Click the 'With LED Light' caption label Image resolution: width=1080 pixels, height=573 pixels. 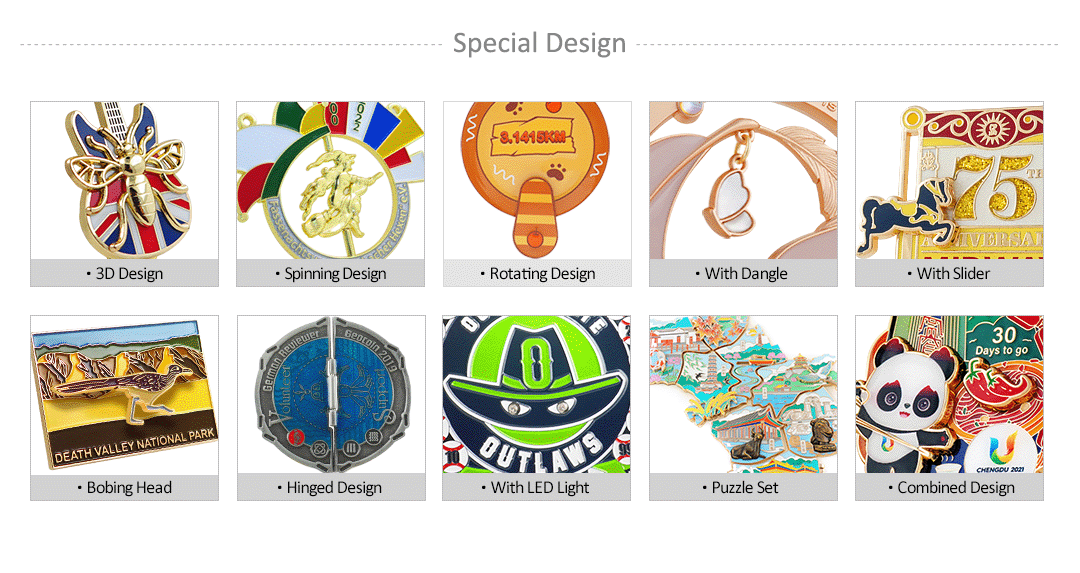pyautogui.click(x=535, y=488)
